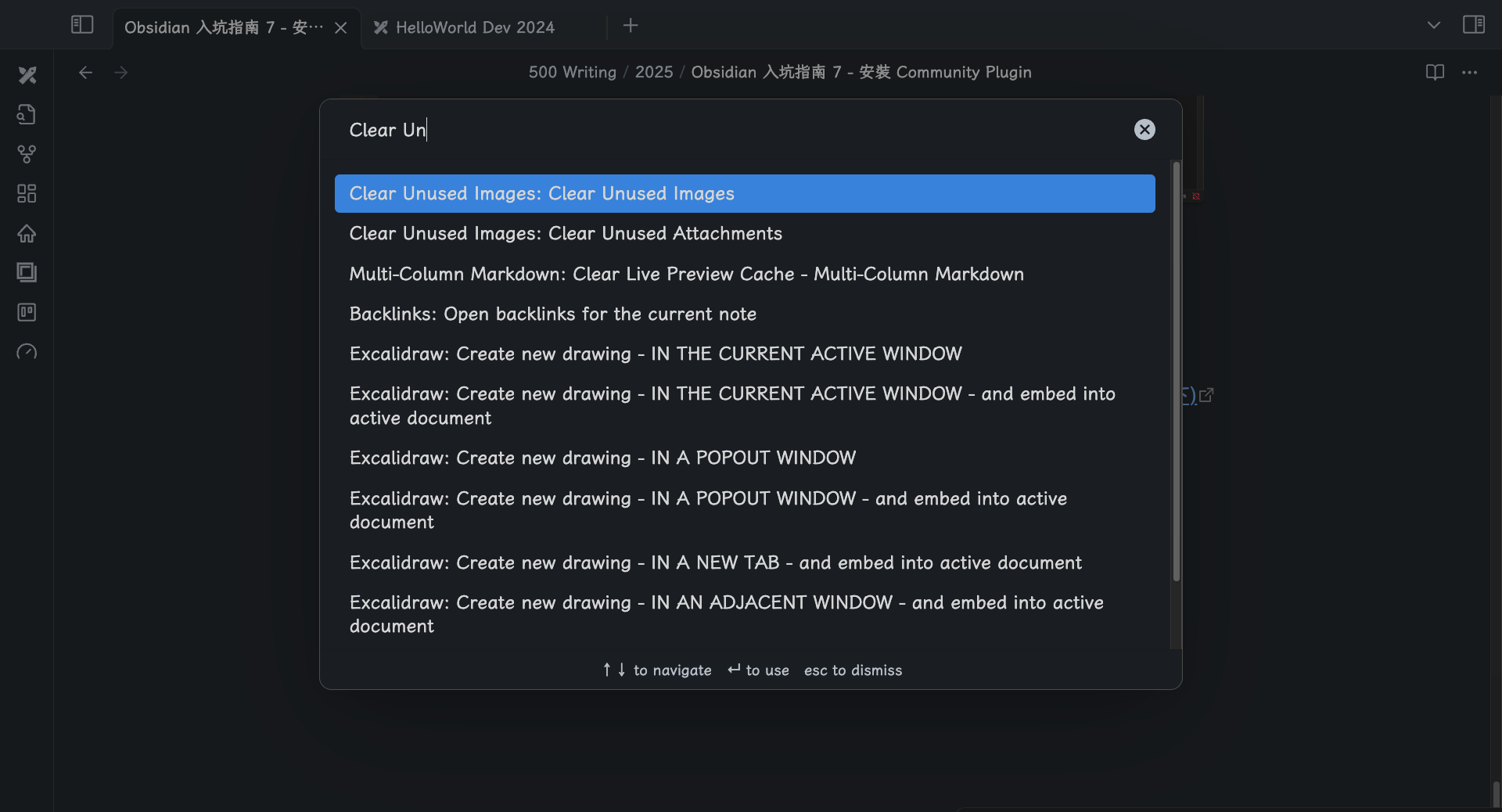Viewport: 1502px width, 812px height.
Task: Open graph view ribbon icon
Action: [27, 154]
